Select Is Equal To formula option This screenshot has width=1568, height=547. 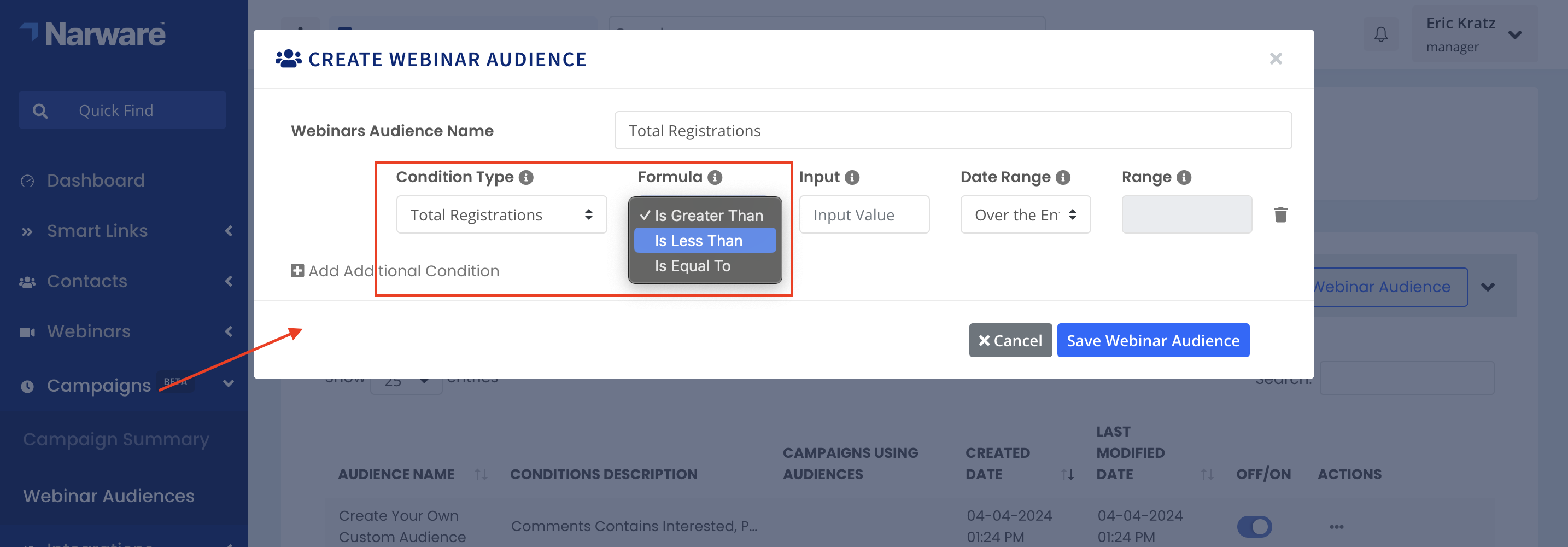tap(705, 266)
